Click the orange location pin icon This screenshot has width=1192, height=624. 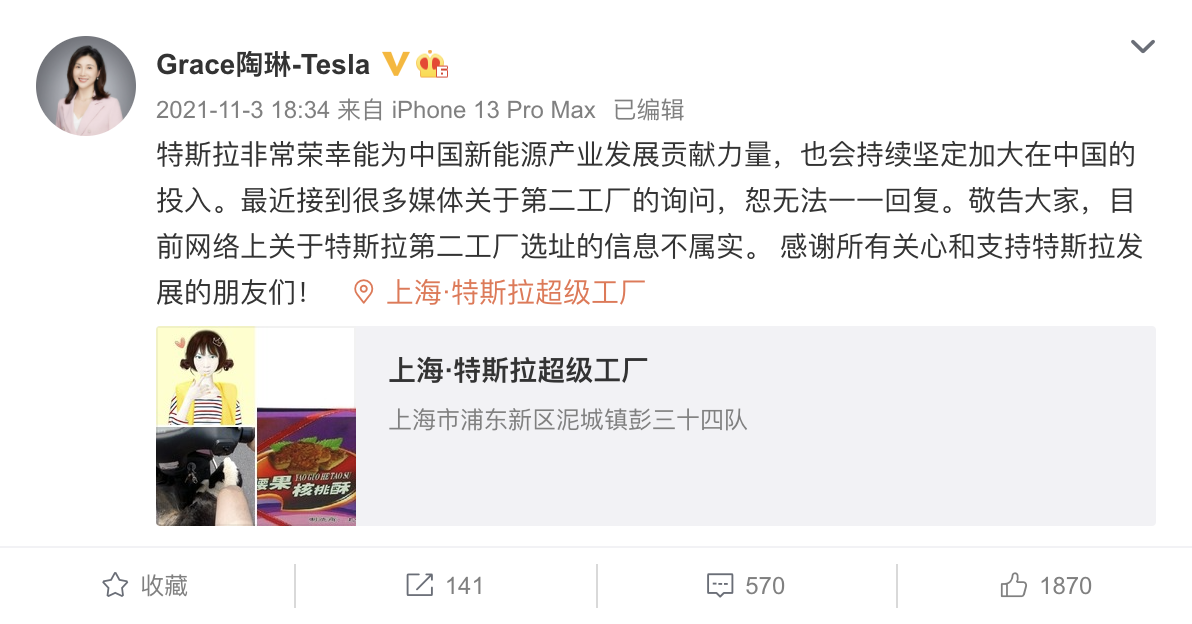tap(363, 293)
